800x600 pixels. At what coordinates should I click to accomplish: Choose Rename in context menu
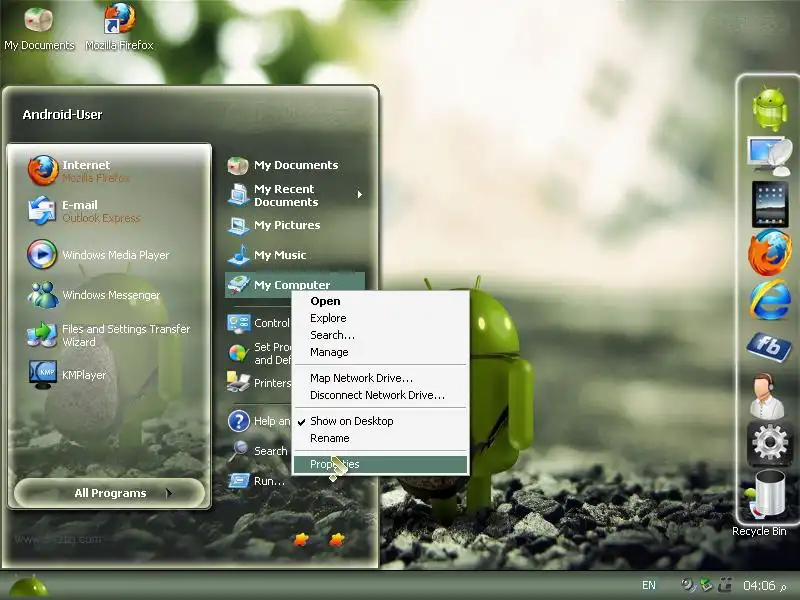pos(381,438)
